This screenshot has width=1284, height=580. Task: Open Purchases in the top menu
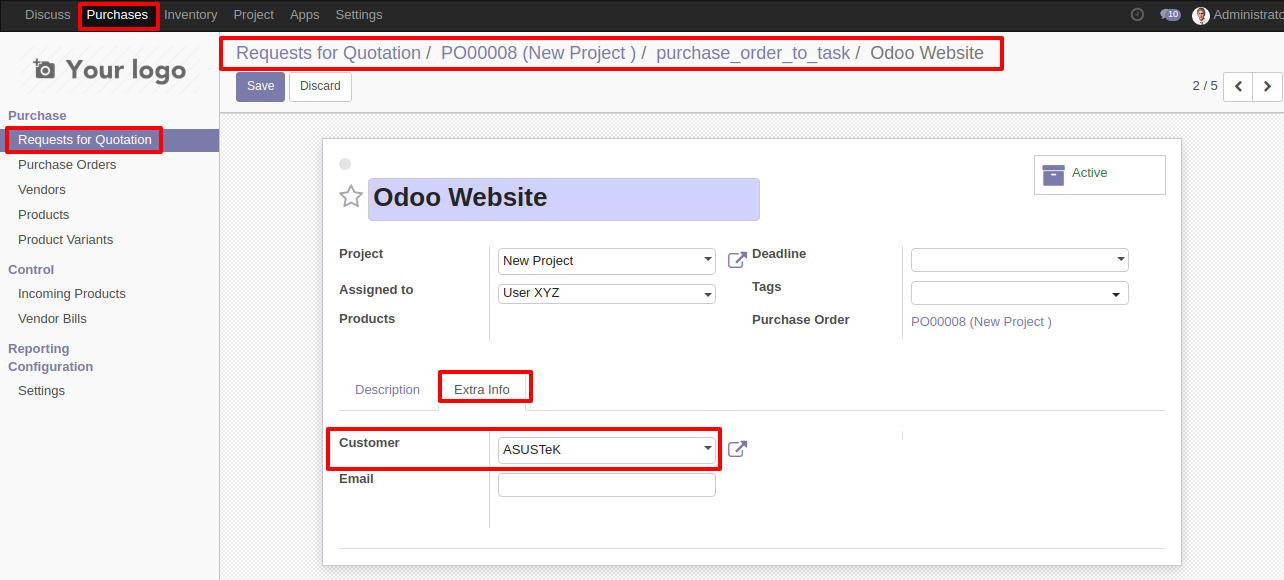pyautogui.click(x=117, y=15)
